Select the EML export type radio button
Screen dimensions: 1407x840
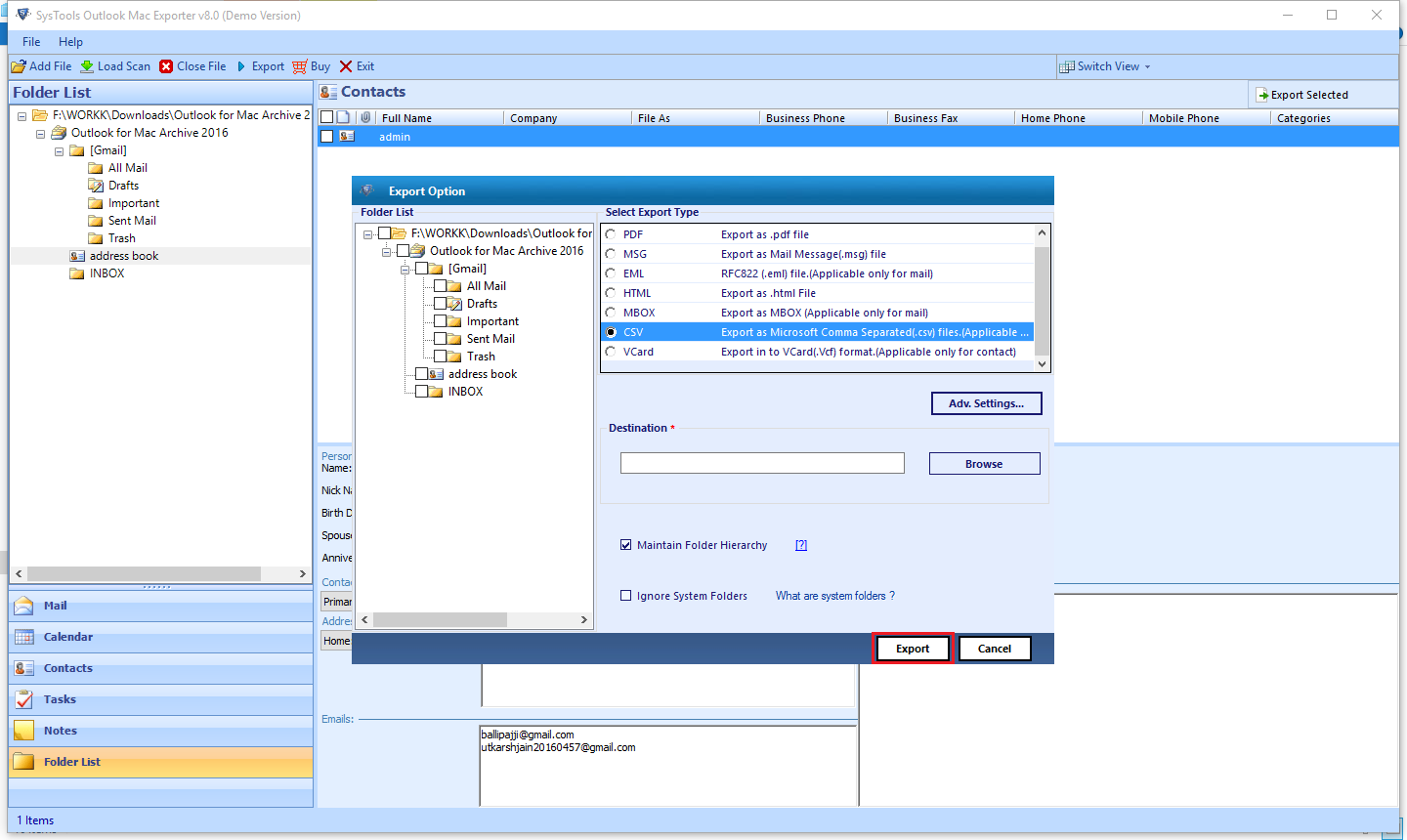[x=611, y=273]
